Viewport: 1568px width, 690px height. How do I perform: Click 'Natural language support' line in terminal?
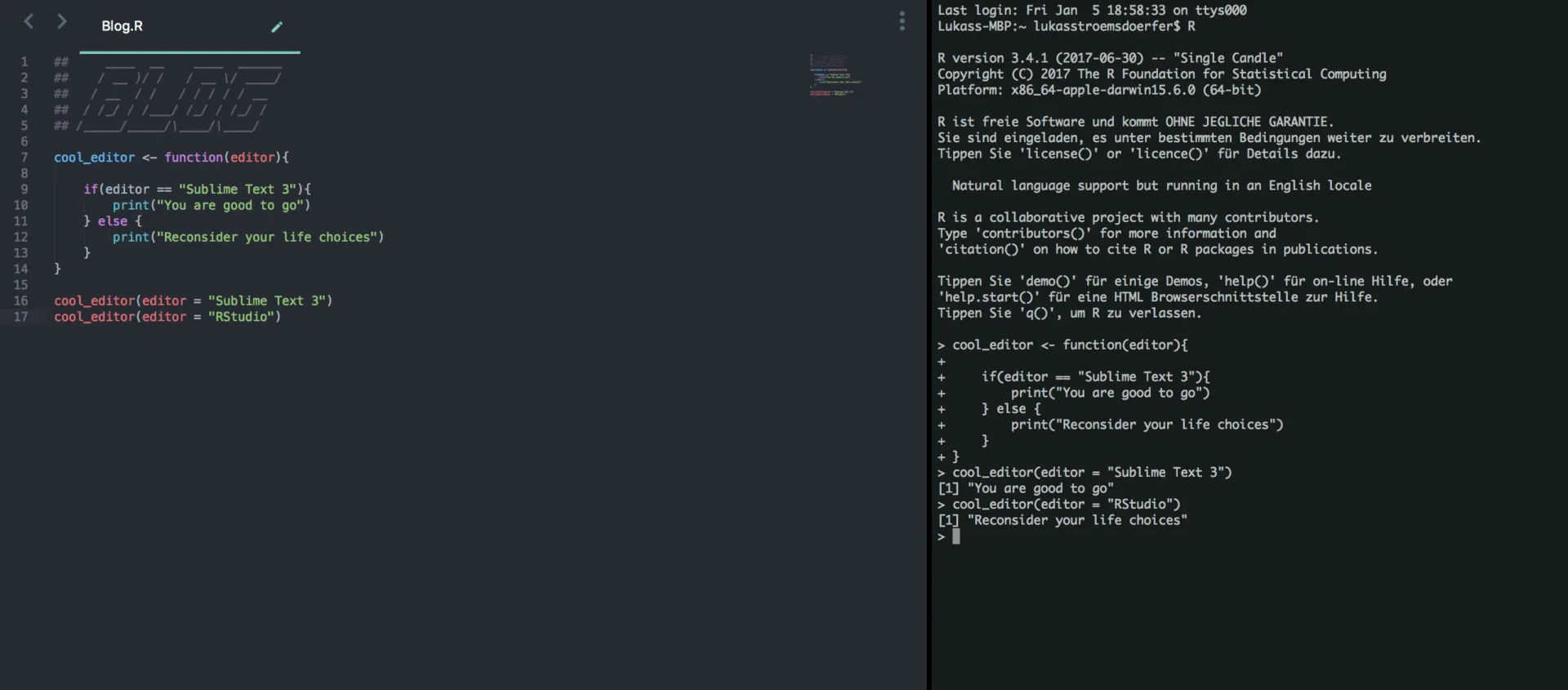click(x=1161, y=185)
